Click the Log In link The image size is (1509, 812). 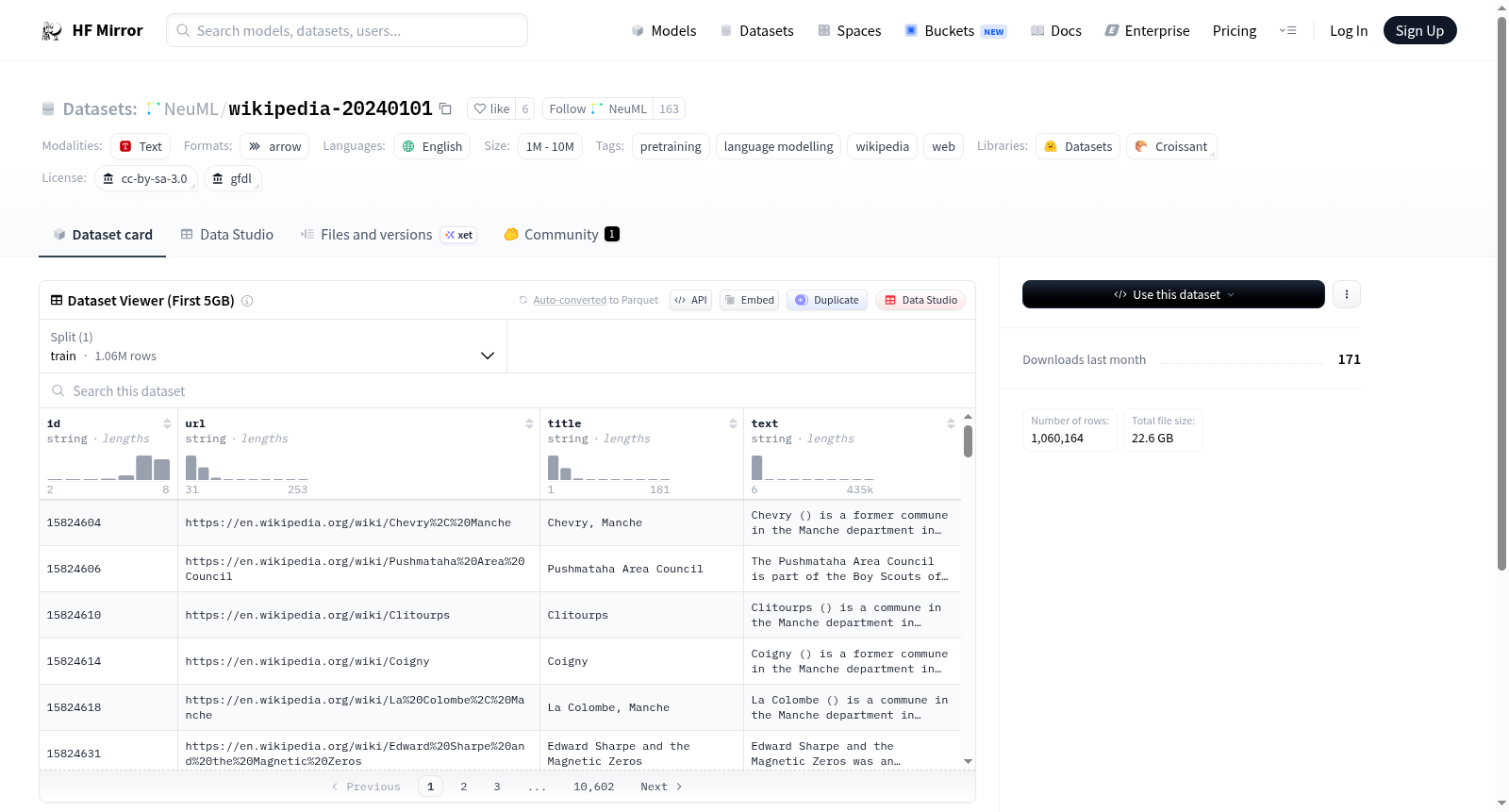[x=1349, y=31]
